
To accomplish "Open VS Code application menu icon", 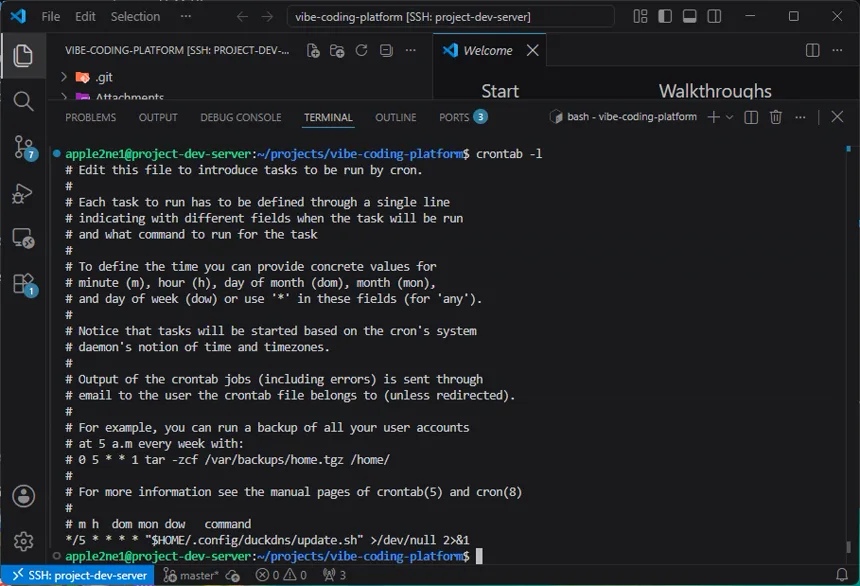I will click(18, 16).
